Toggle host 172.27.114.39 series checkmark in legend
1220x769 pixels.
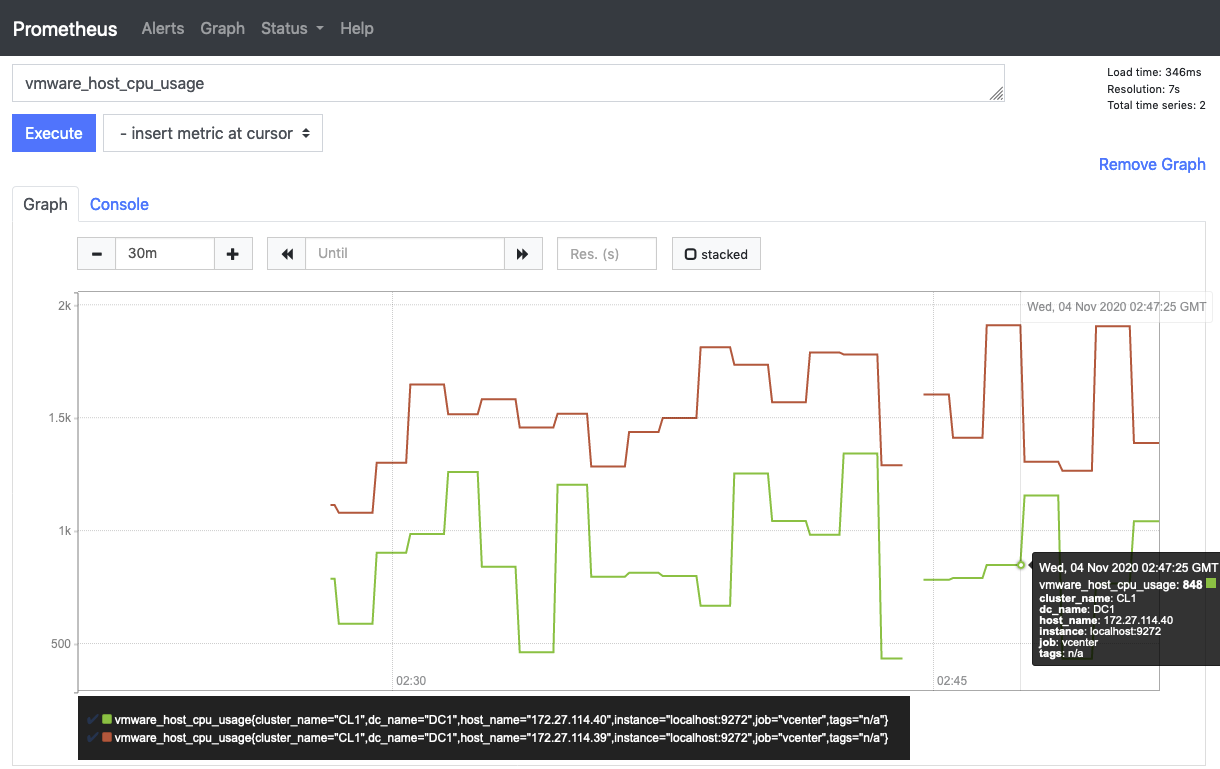pyautogui.click(x=93, y=737)
